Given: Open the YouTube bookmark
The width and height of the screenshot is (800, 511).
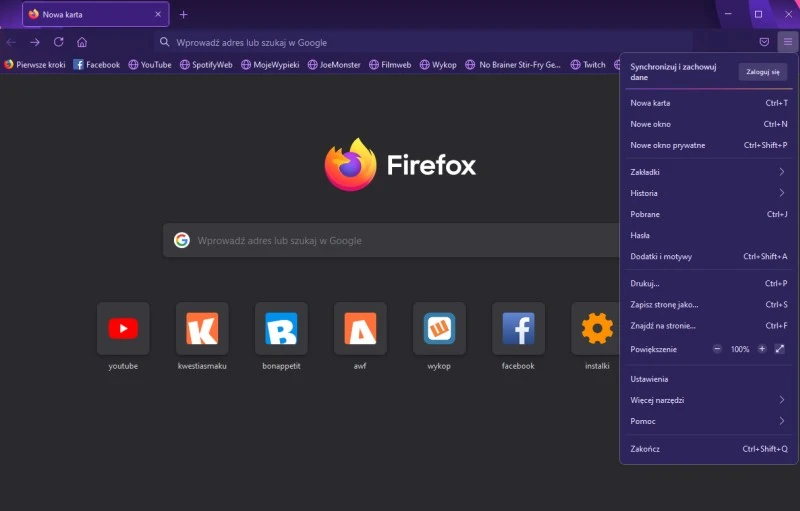Looking at the screenshot, I should [x=150, y=65].
